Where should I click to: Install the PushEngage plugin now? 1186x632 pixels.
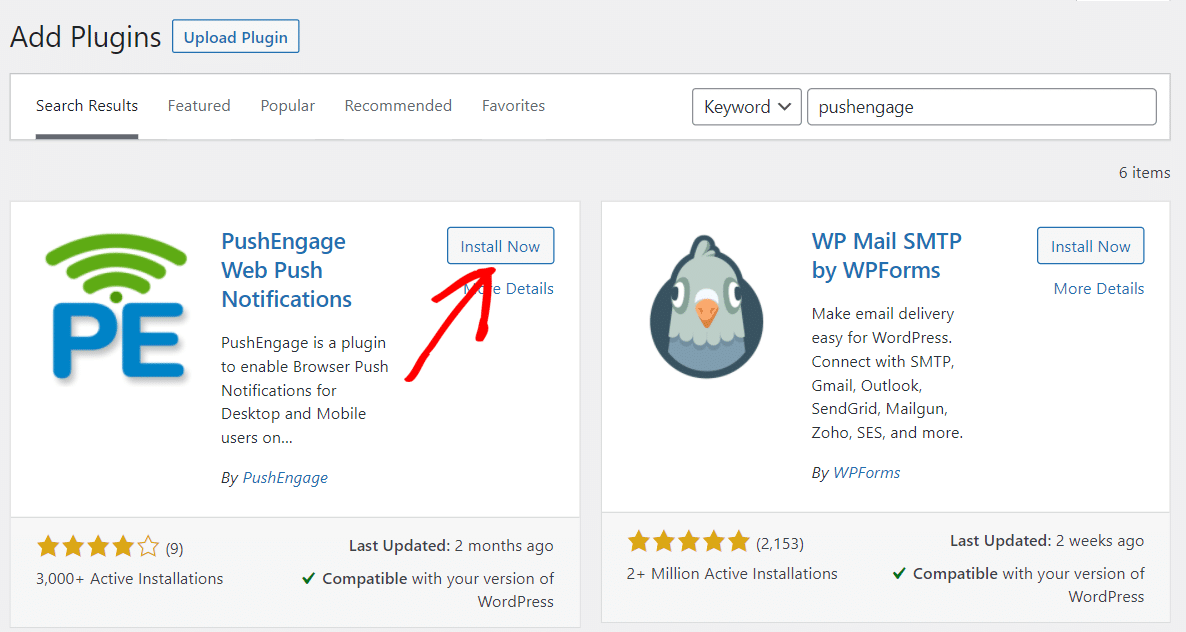click(500, 246)
